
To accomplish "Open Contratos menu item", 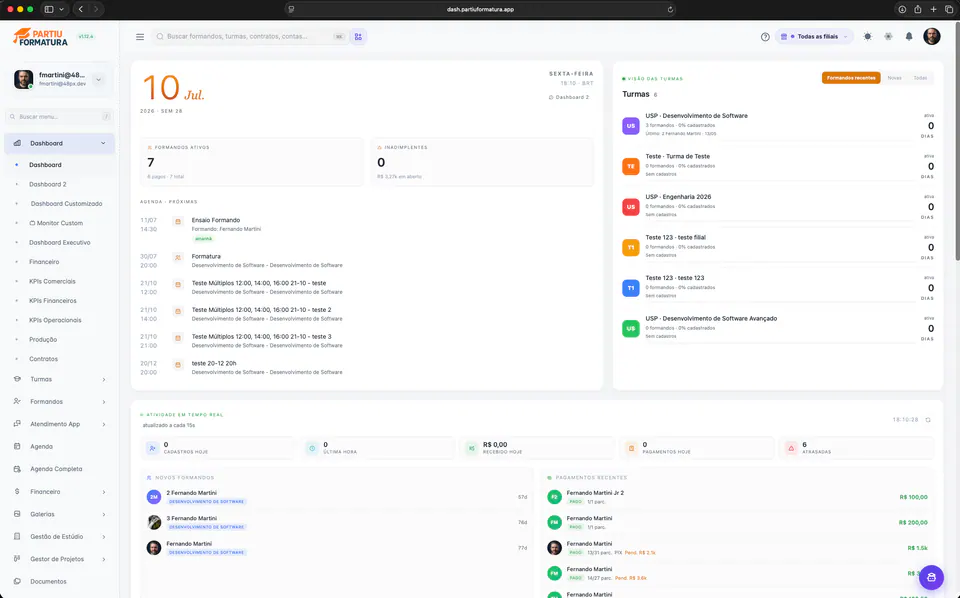I will click(x=43, y=359).
